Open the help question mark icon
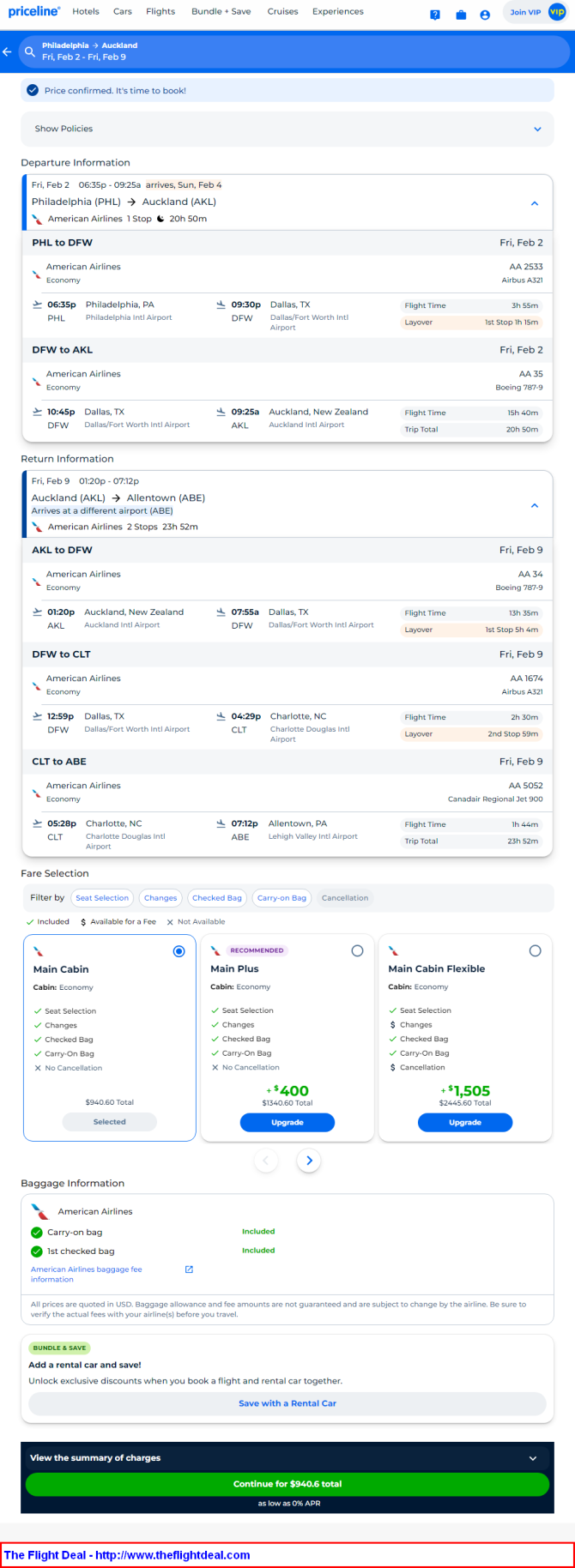The width and height of the screenshot is (575, 1568). point(435,15)
